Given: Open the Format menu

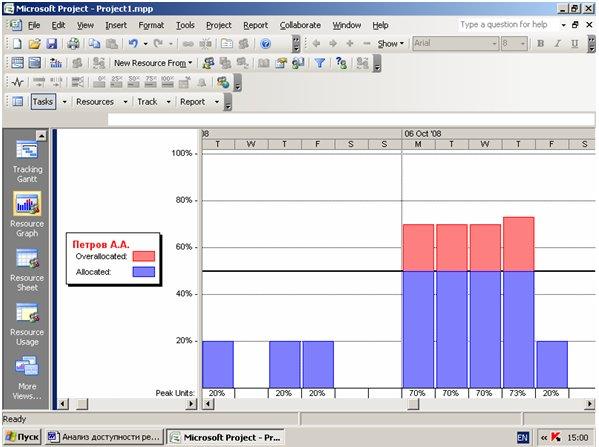Looking at the screenshot, I should point(151,25).
